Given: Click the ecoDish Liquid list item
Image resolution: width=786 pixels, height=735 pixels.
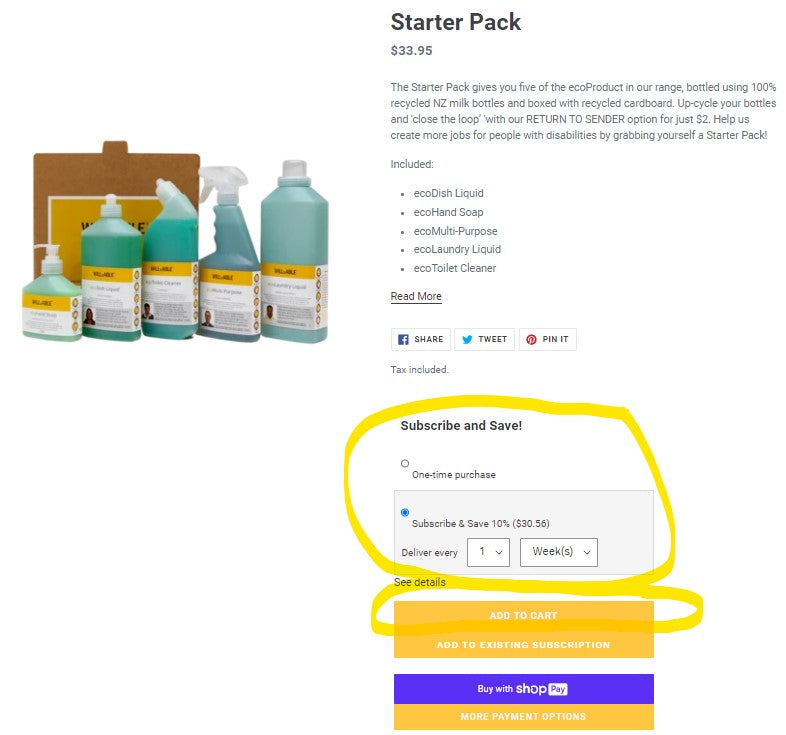Looking at the screenshot, I should point(448,193).
